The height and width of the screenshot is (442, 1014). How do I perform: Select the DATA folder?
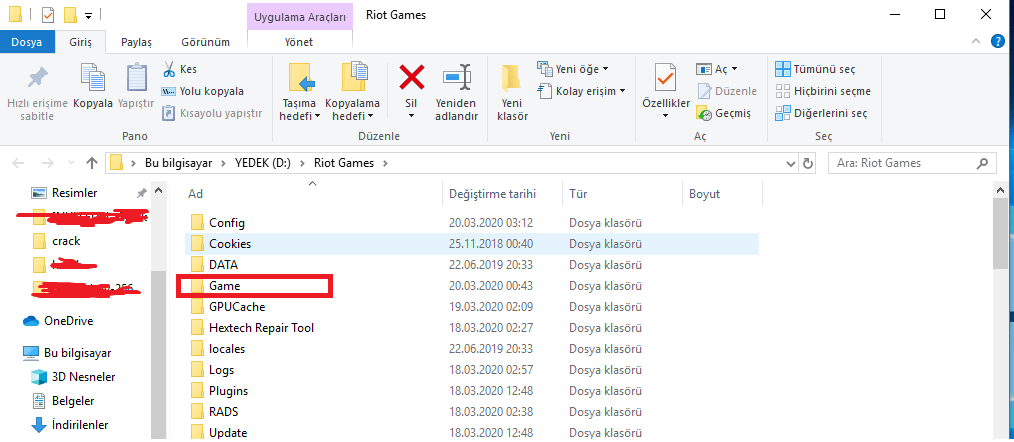coord(471,265)
